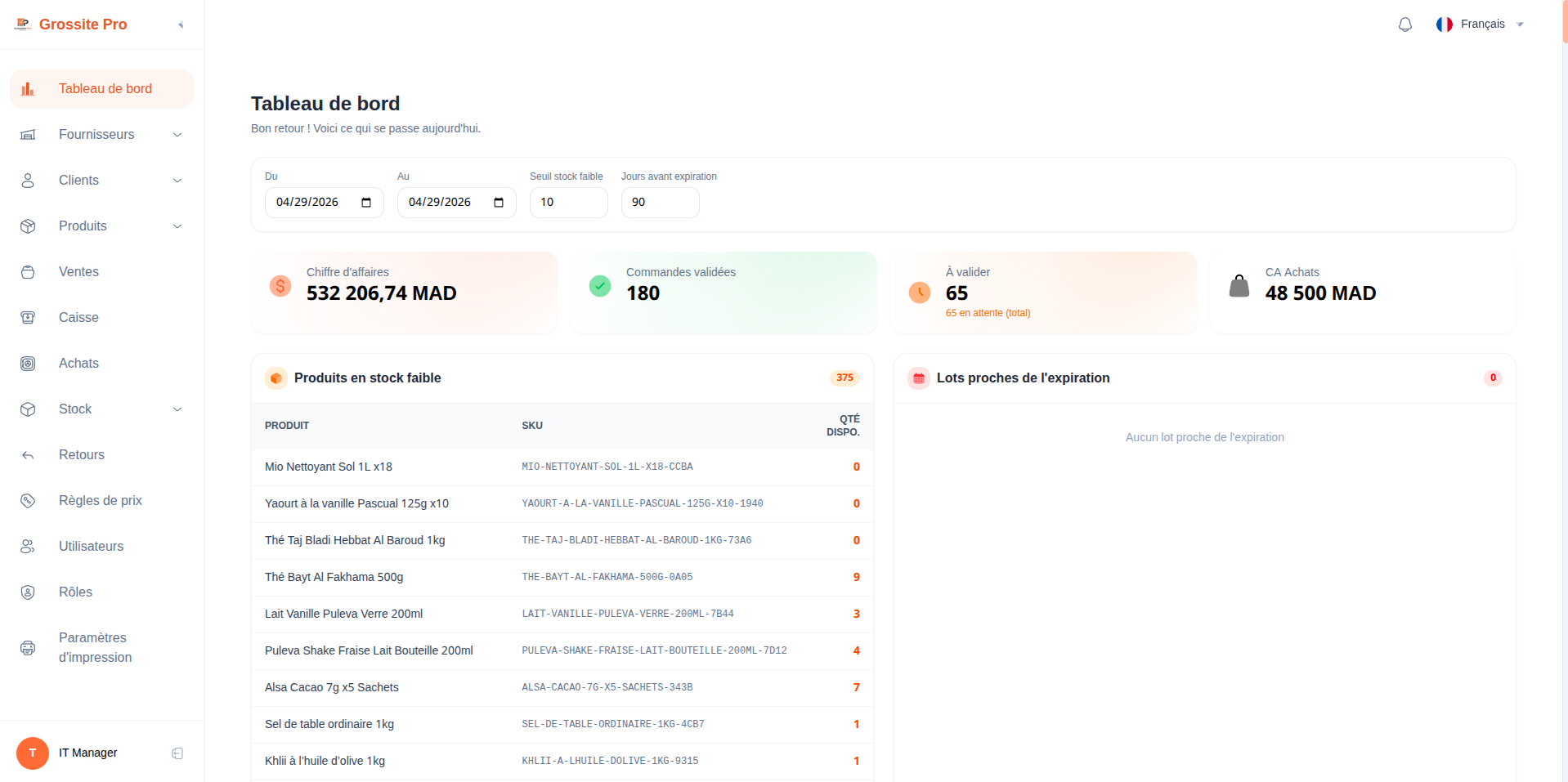This screenshot has width=1568, height=782.
Task: Open the Au date calendar picker
Action: click(x=499, y=203)
